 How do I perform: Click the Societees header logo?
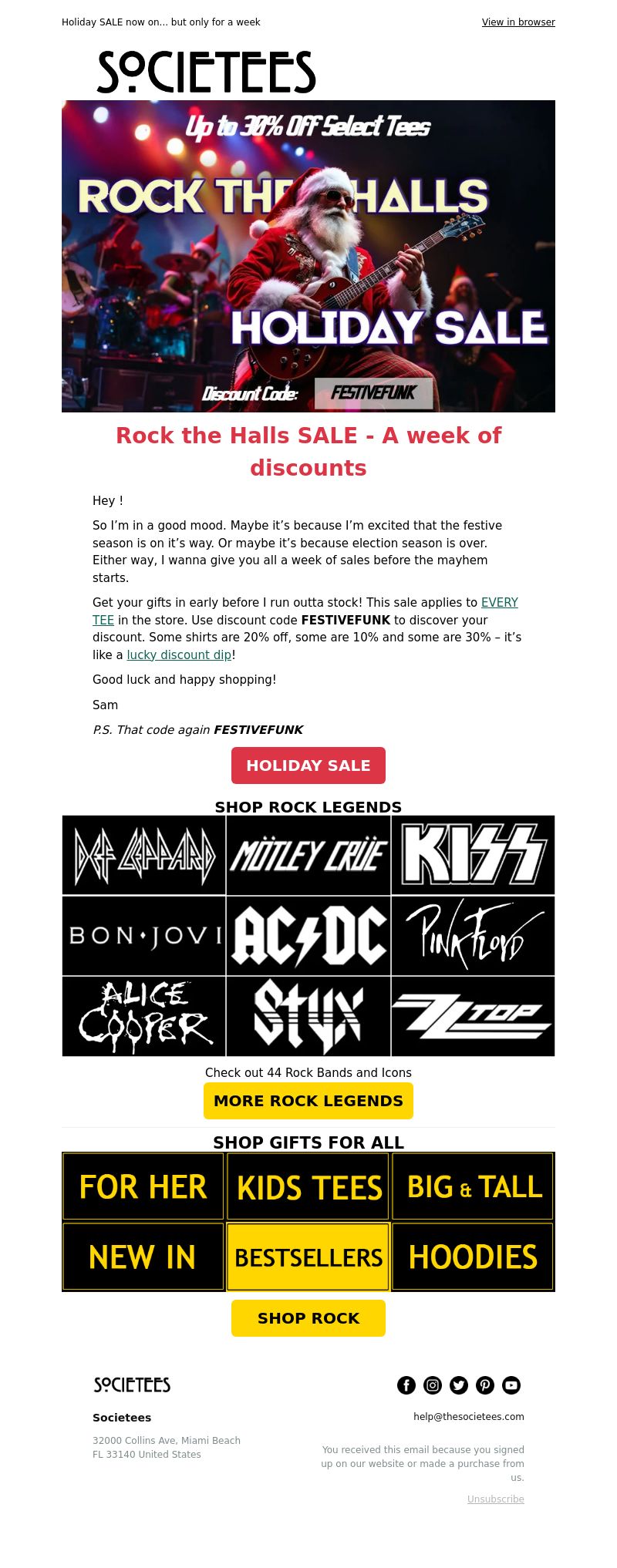(207, 72)
